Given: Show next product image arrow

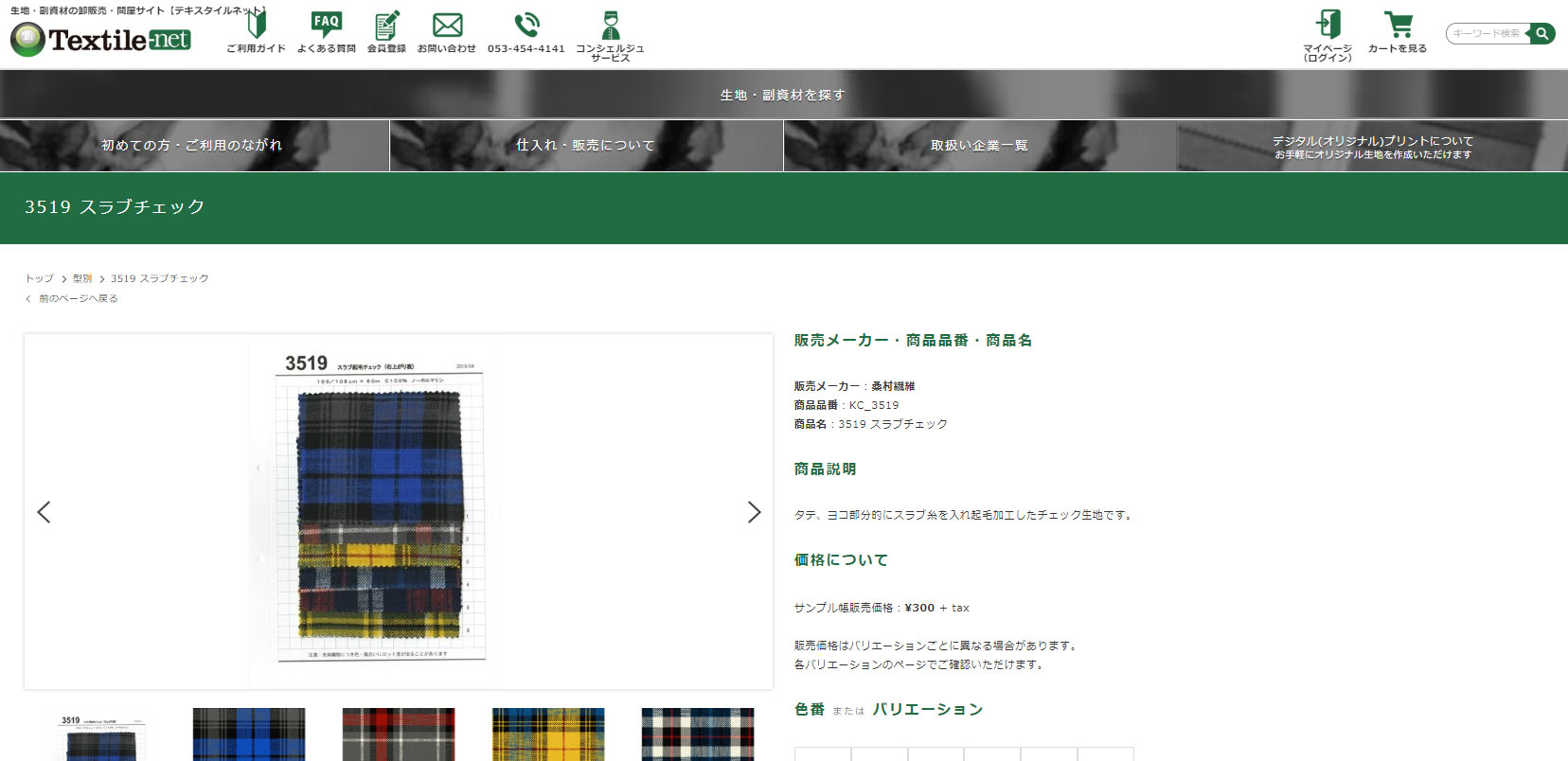Looking at the screenshot, I should coord(754,512).
